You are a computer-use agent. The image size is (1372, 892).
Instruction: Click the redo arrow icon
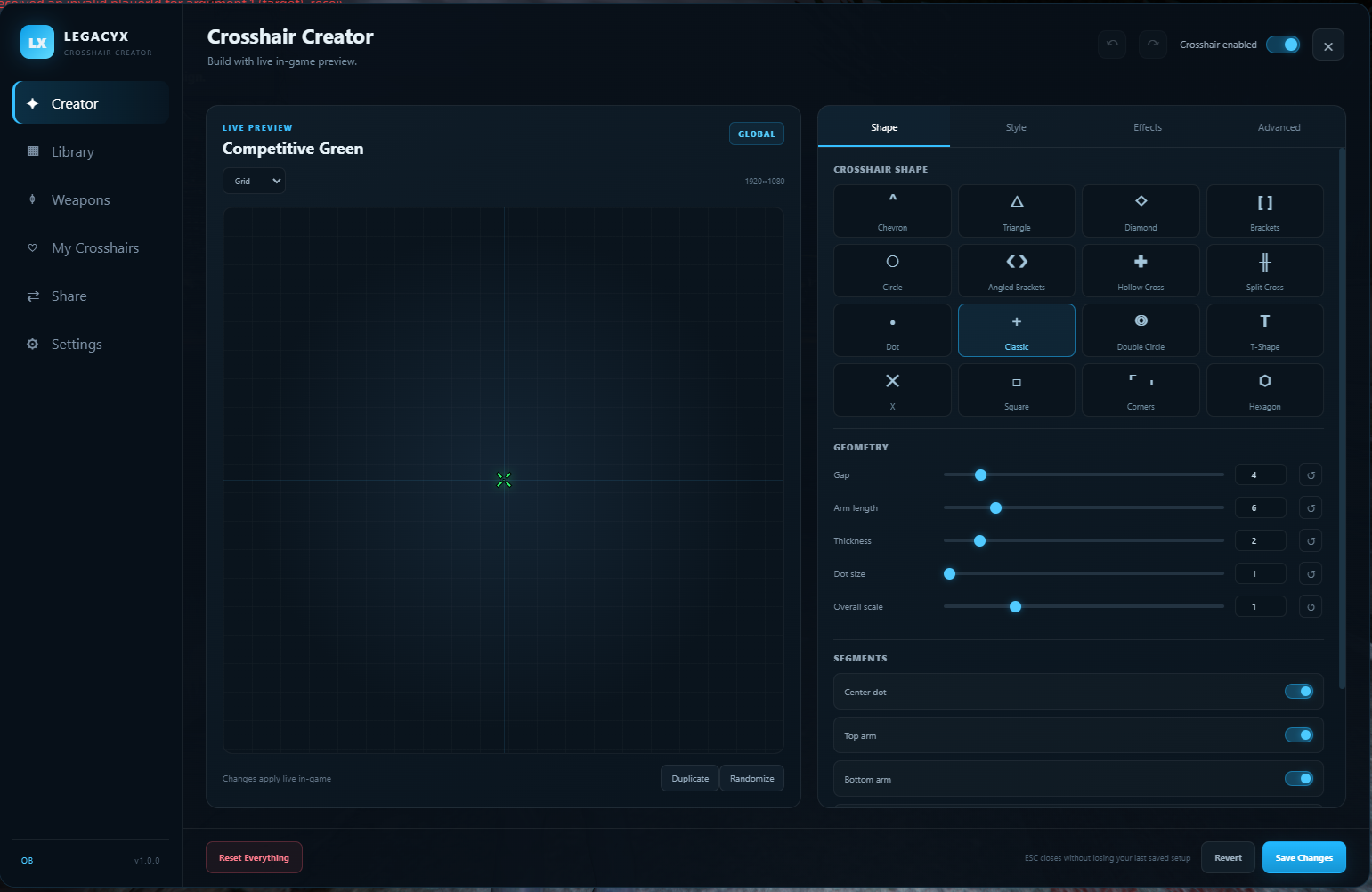[x=1153, y=45]
